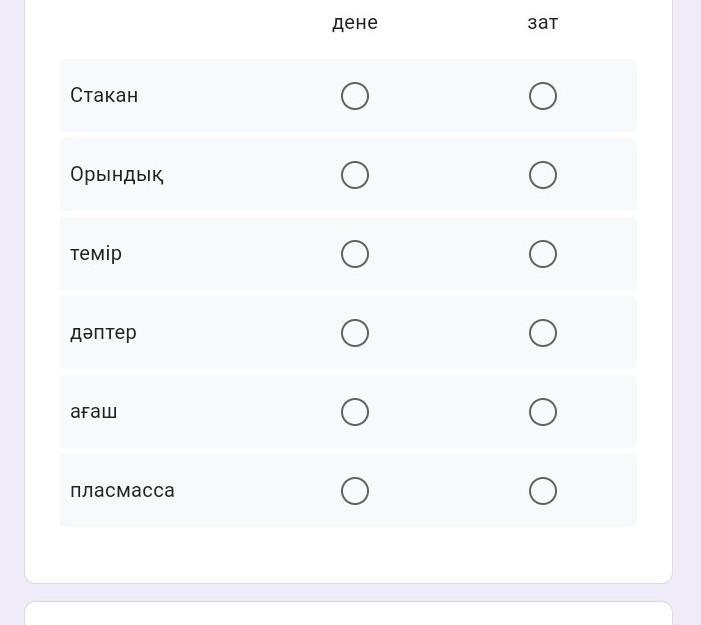Click the 'Орындық' row label
The image size is (701, 625).
click(117, 175)
